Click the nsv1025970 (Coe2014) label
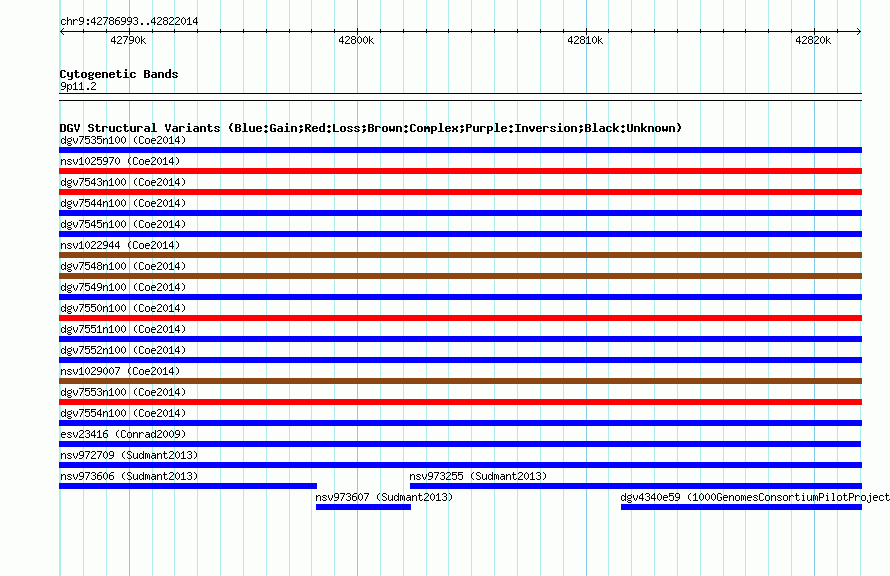Screen dimensions: 890x576 click(x=120, y=161)
